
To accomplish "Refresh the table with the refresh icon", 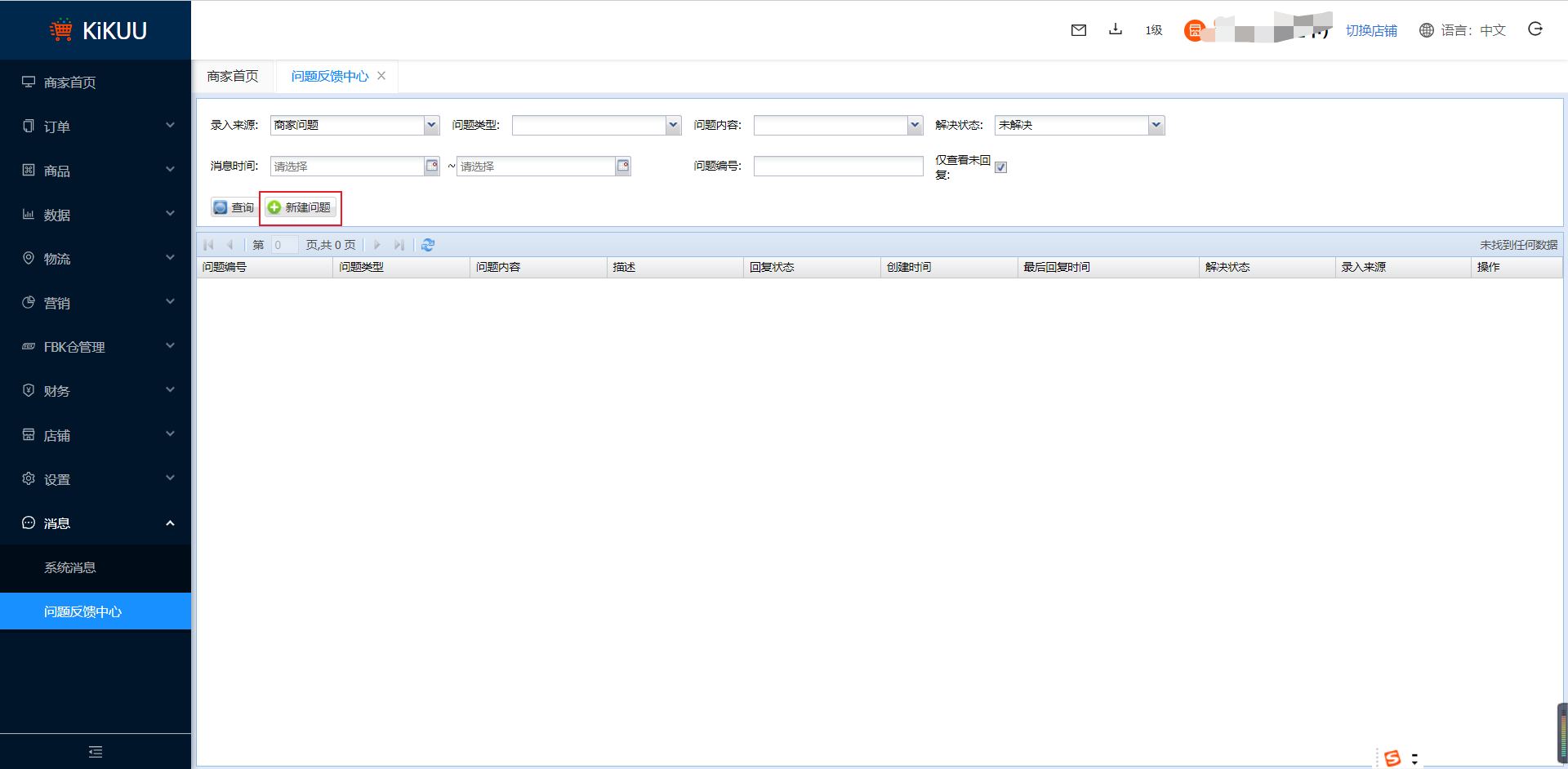I will click(428, 245).
